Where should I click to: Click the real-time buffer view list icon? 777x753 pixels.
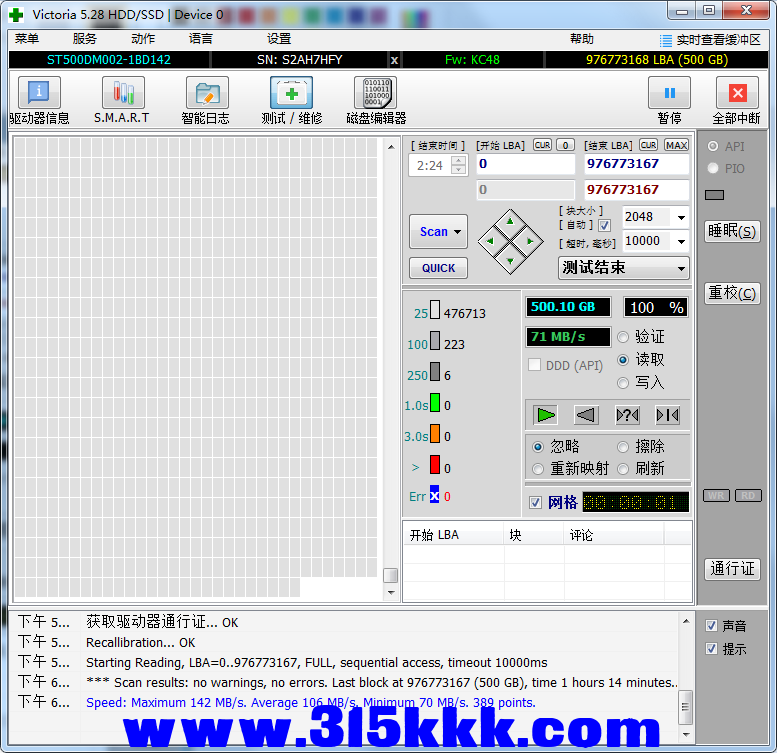click(666, 40)
